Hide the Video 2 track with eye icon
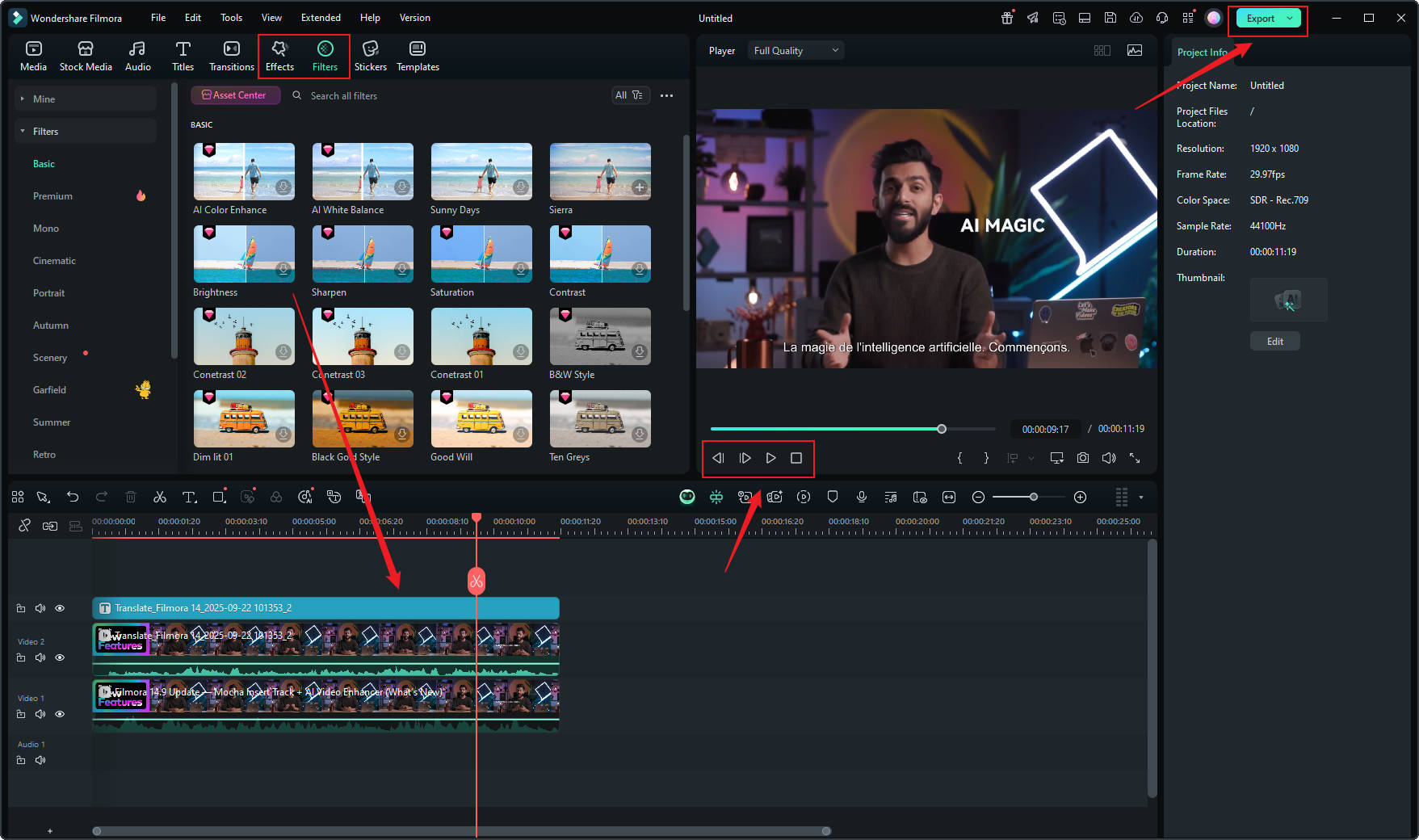 click(x=60, y=657)
